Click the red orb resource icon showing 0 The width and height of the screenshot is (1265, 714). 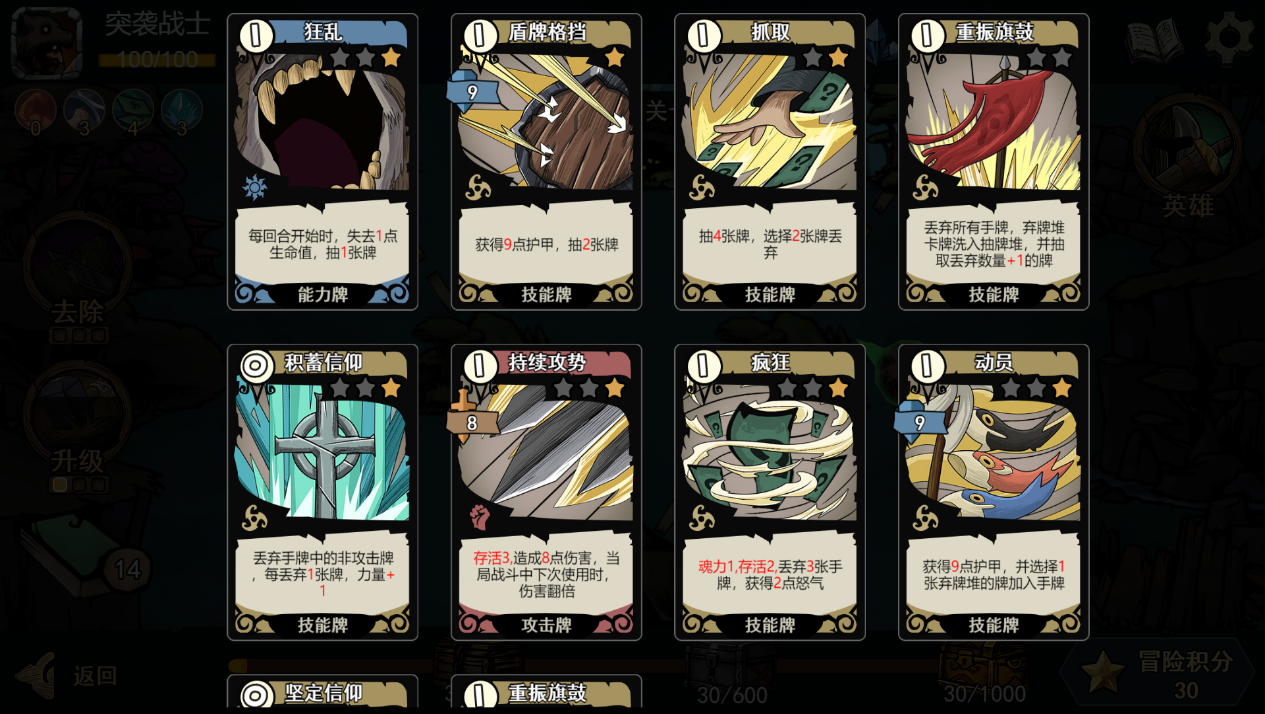tap(35, 110)
